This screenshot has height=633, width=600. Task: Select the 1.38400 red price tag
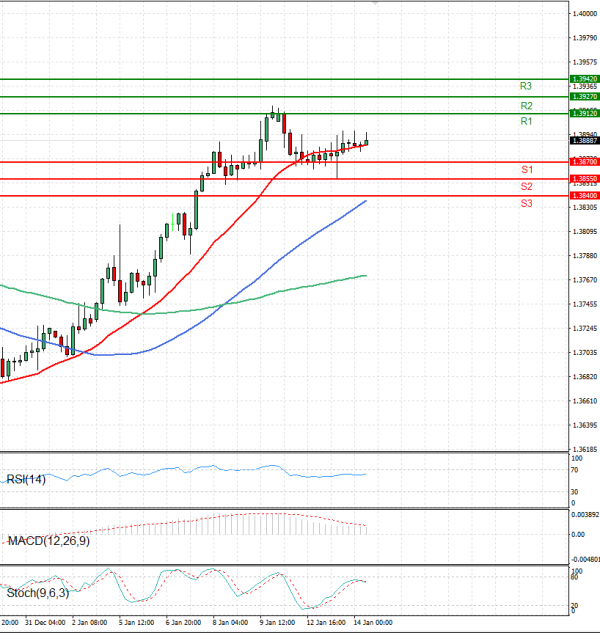(x=584, y=196)
